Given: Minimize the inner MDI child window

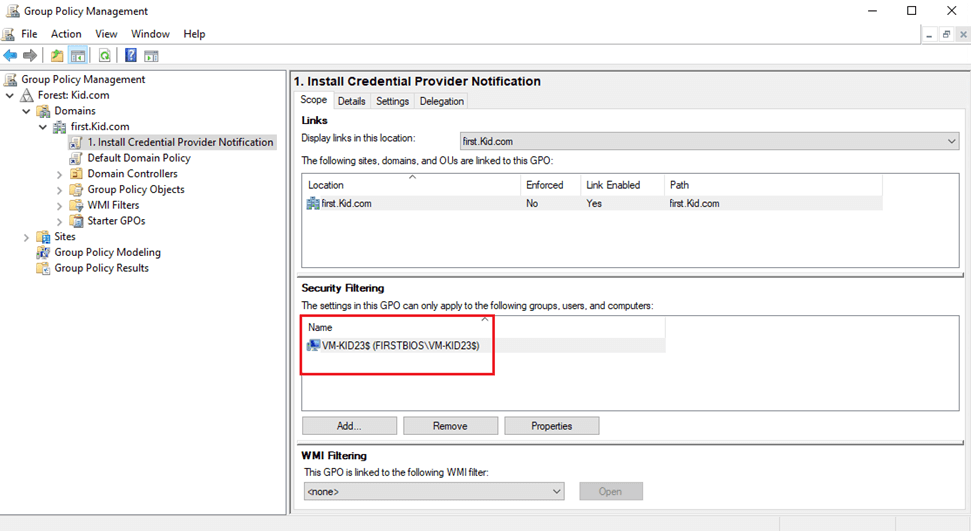Looking at the screenshot, I should click(929, 35).
